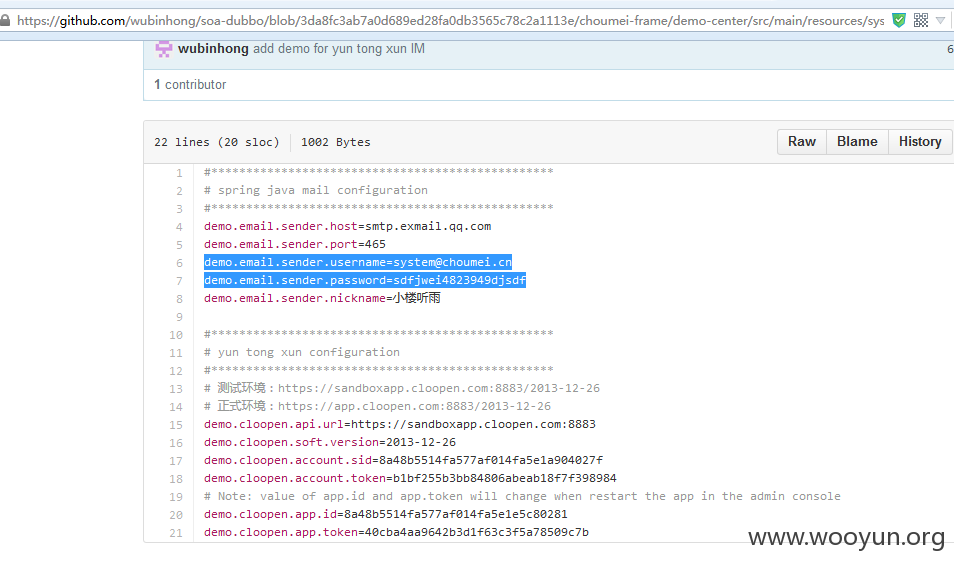Click the demo.cloopen.api.url line

tap(400, 424)
